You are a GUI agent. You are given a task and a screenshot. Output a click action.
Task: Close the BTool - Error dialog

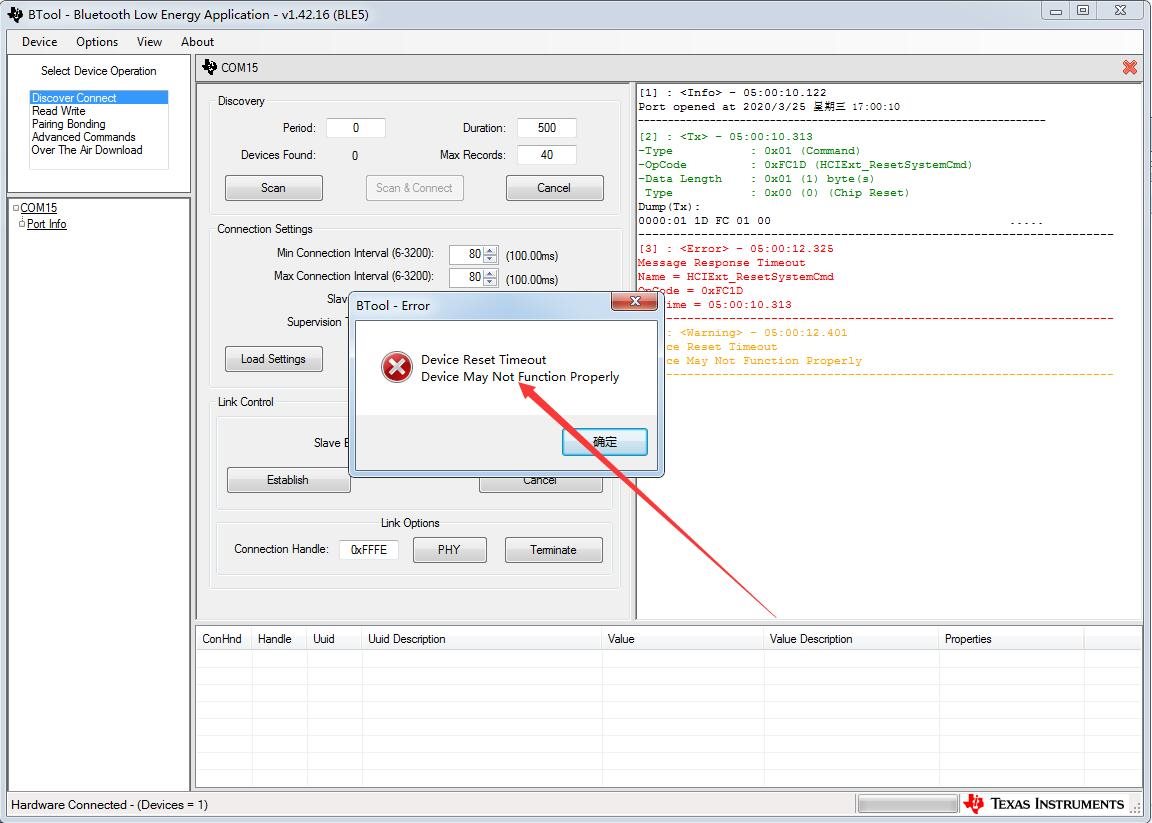coord(634,301)
